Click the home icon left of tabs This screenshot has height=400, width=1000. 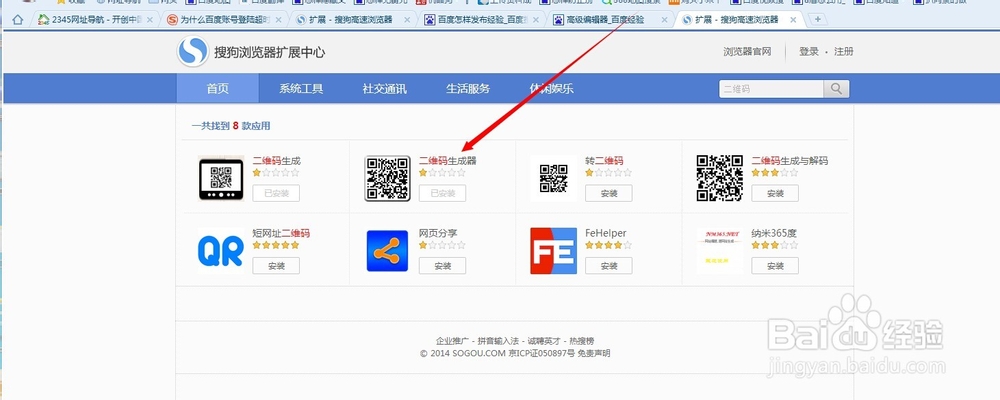[18, 20]
